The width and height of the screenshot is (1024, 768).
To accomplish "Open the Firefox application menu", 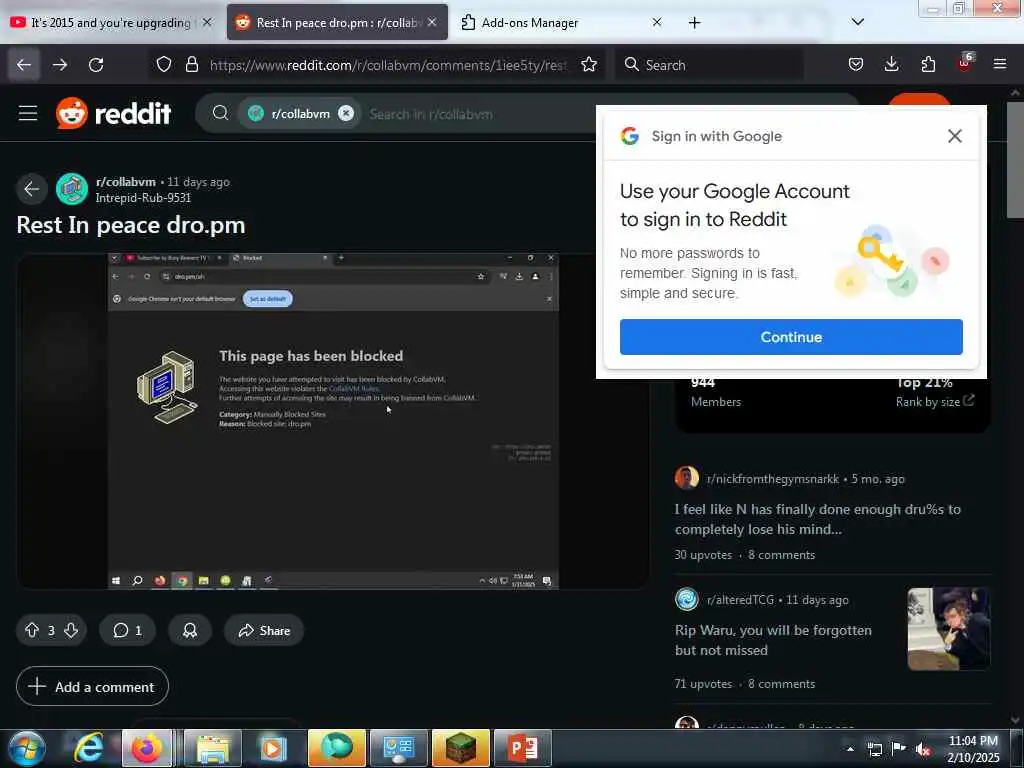I will click(x=1000, y=64).
